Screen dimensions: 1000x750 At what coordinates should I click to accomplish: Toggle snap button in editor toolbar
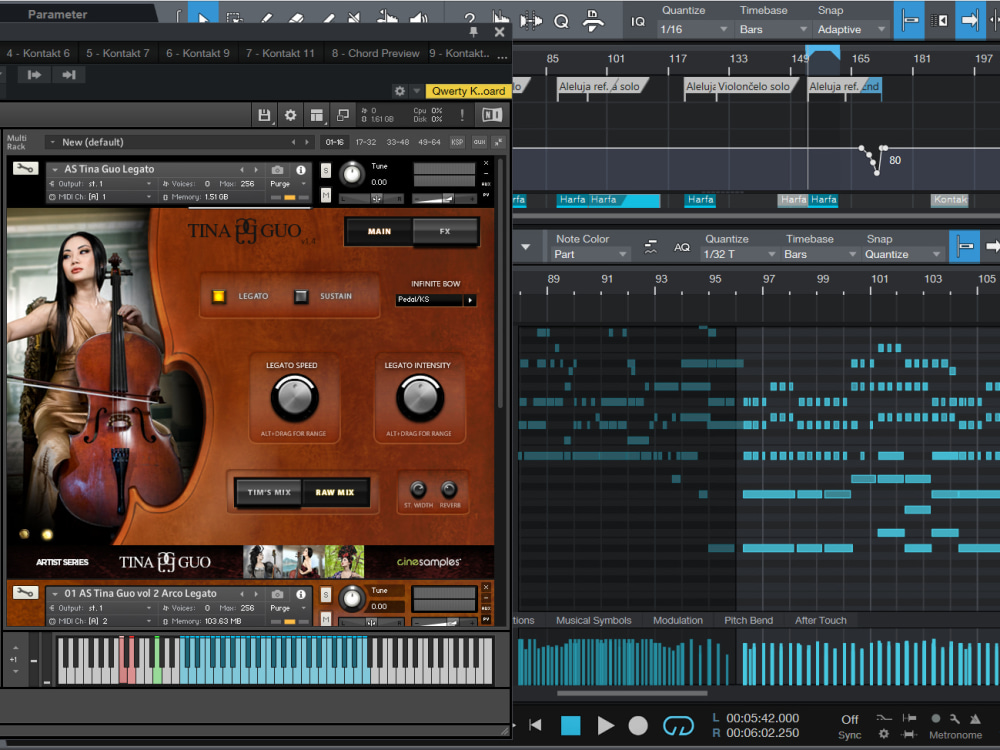965,246
